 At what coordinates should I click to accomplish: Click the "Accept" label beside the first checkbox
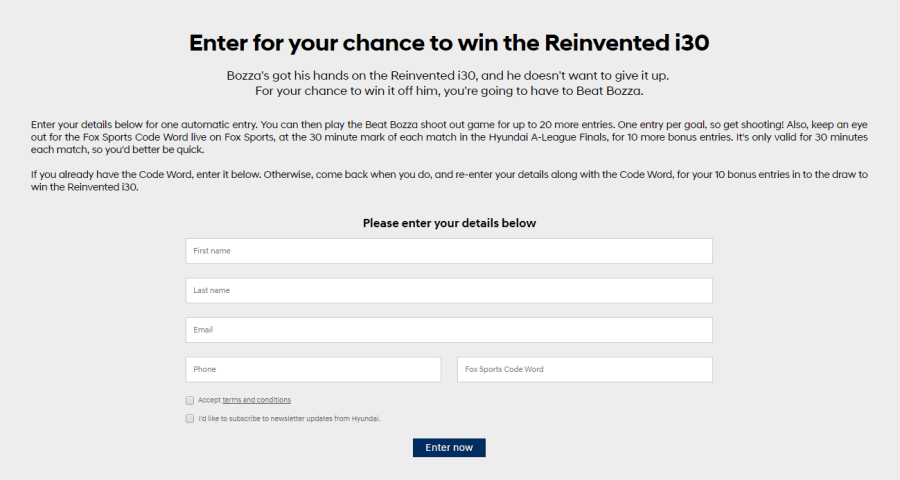point(209,400)
